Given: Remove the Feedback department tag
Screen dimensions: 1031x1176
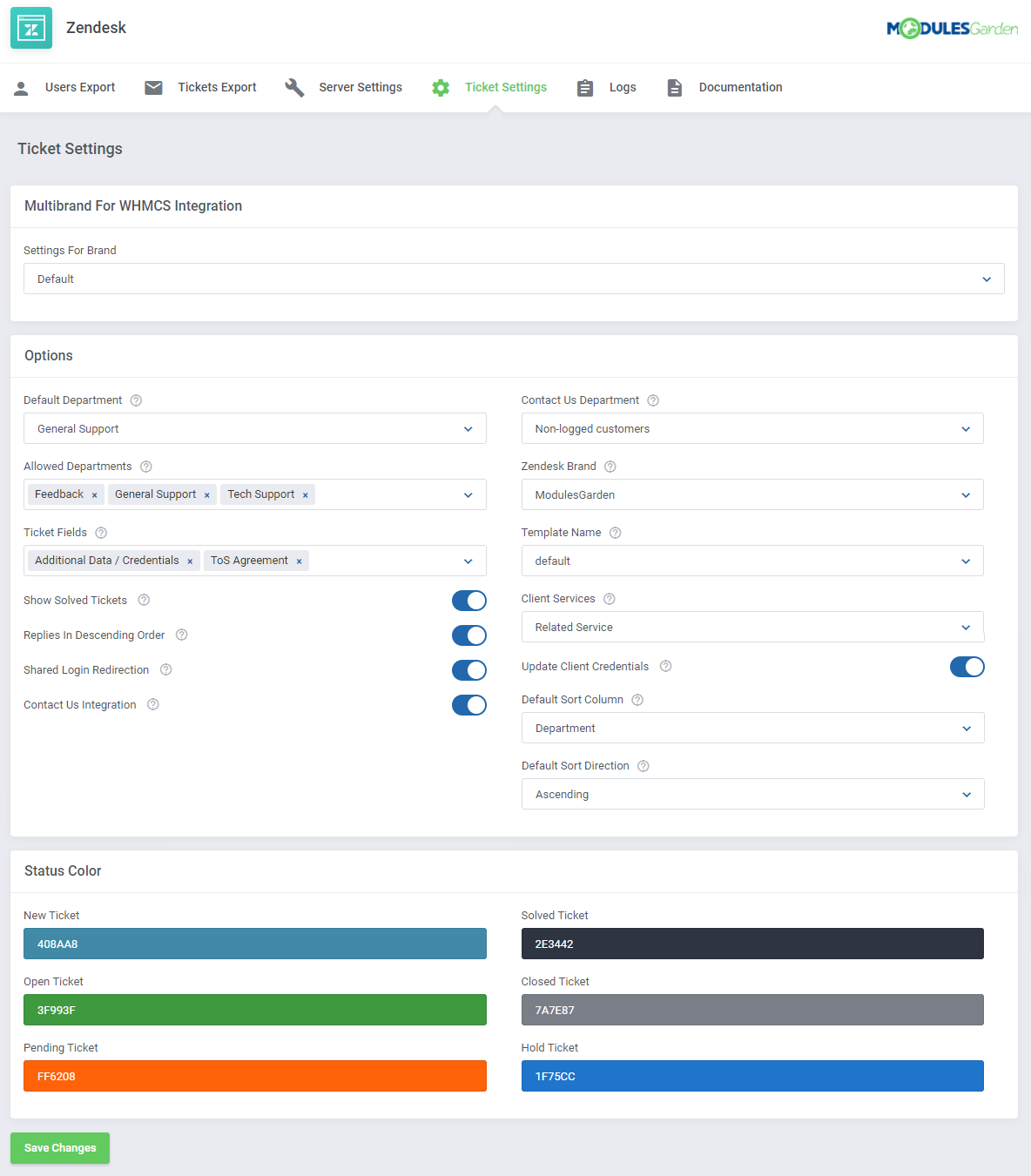Looking at the screenshot, I should [x=95, y=494].
